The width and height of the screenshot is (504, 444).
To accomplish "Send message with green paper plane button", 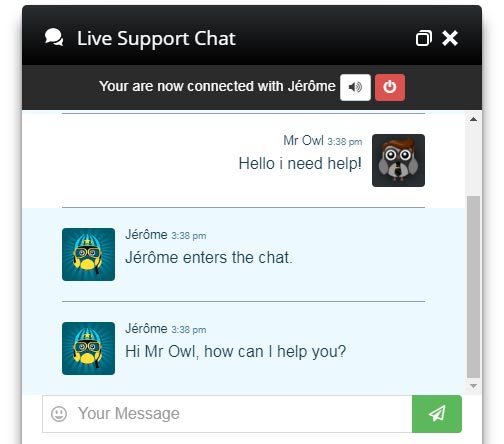I will (x=437, y=414).
